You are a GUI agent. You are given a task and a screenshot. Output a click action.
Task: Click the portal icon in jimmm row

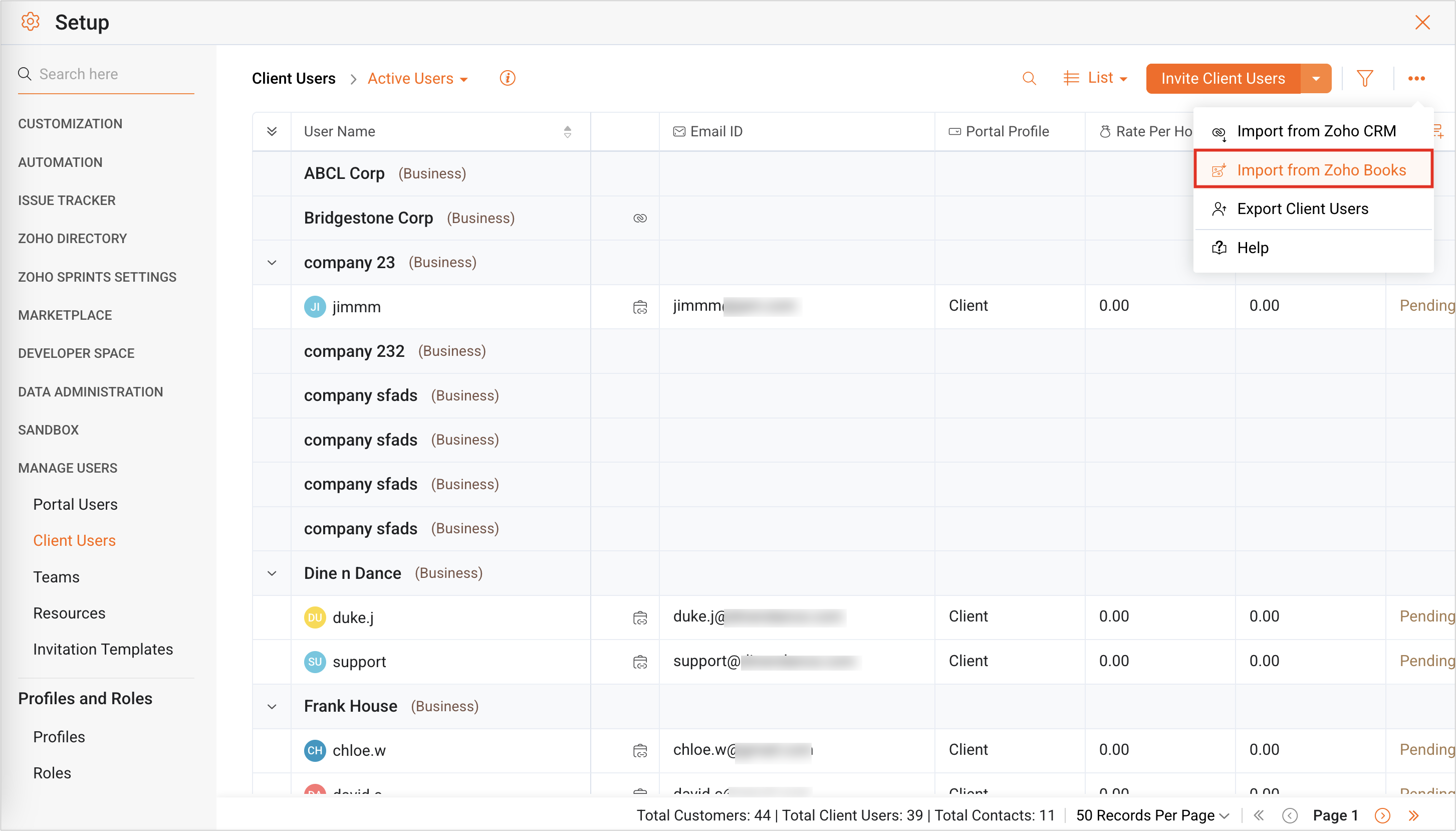tap(639, 307)
